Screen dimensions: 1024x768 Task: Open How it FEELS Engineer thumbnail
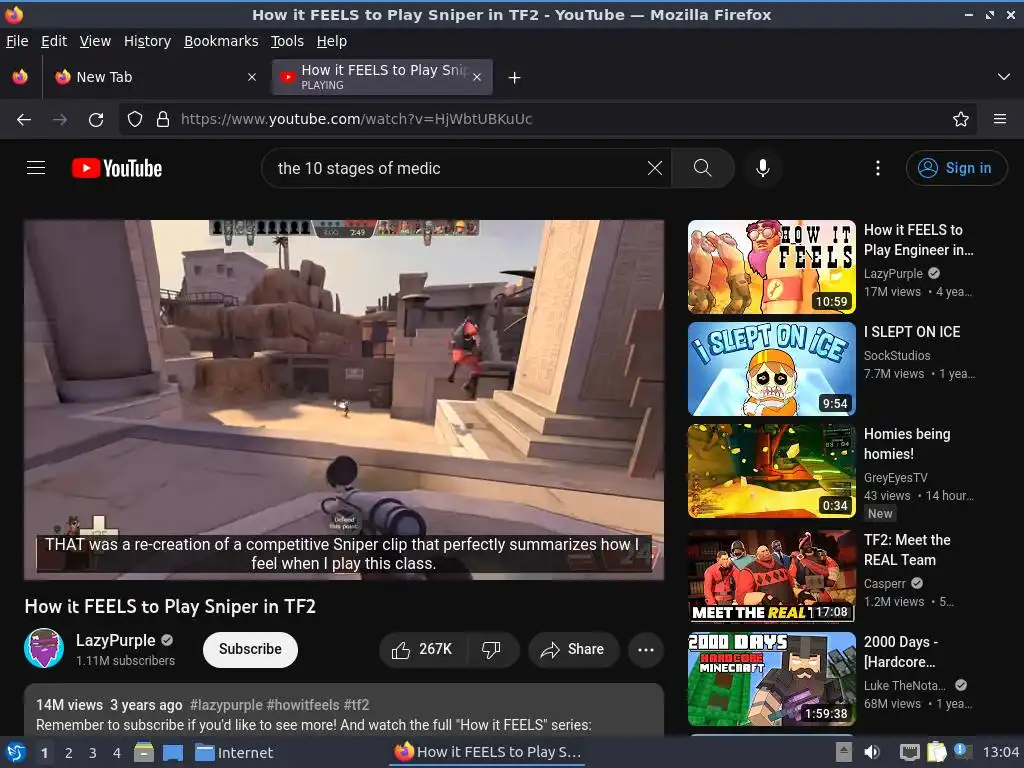pos(771,266)
